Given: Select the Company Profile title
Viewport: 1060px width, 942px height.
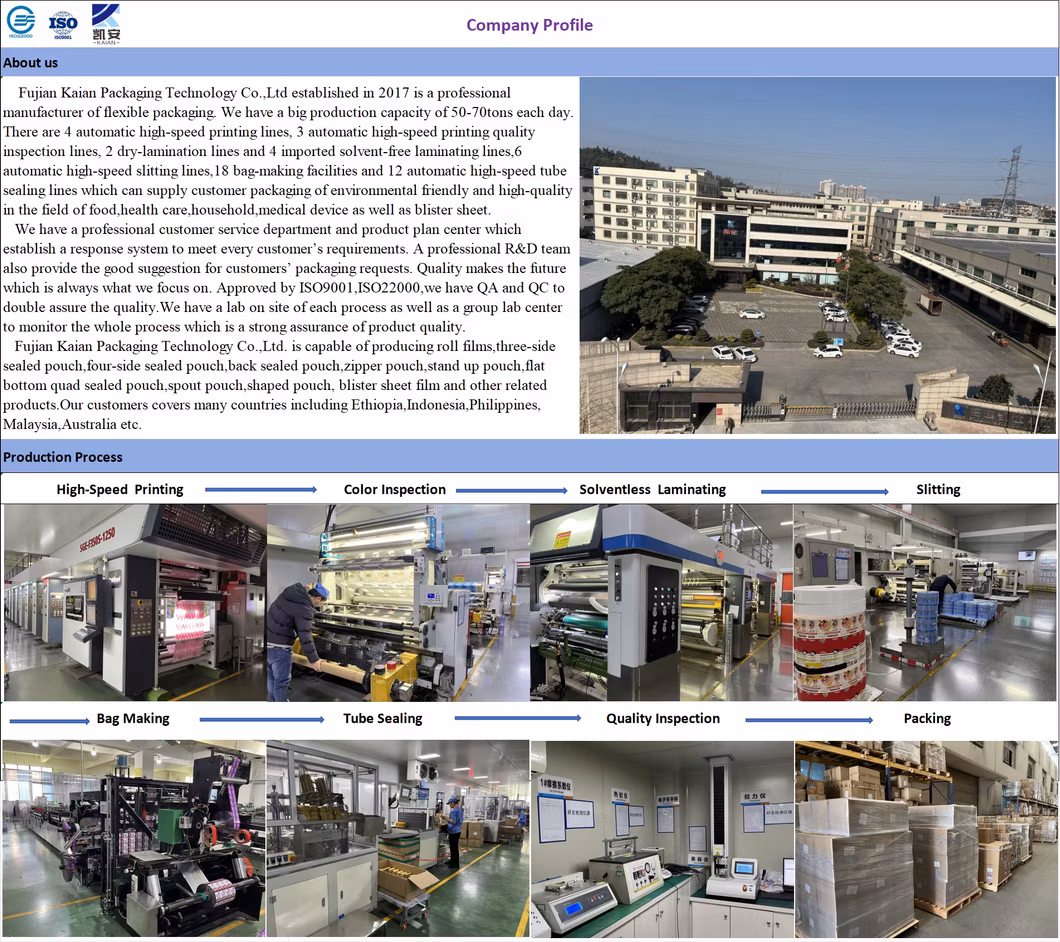Looking at the screenshot, I should tap(529, 25).
